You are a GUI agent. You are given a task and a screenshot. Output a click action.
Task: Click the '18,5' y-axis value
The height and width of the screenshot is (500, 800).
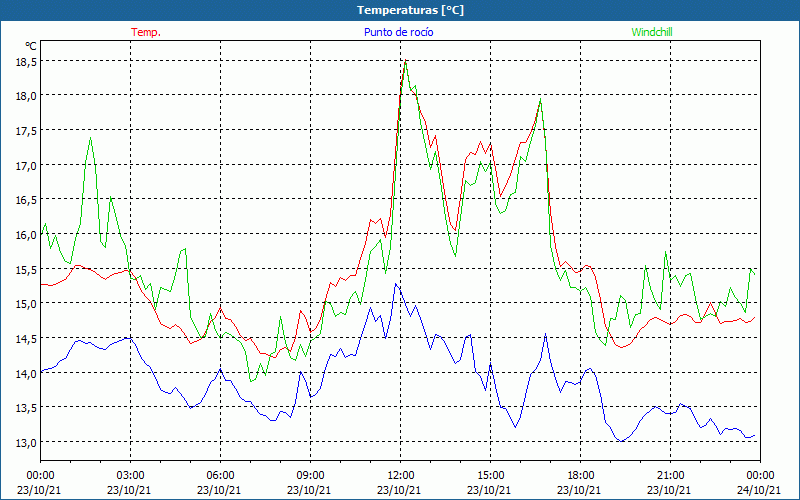click(27, 61)
